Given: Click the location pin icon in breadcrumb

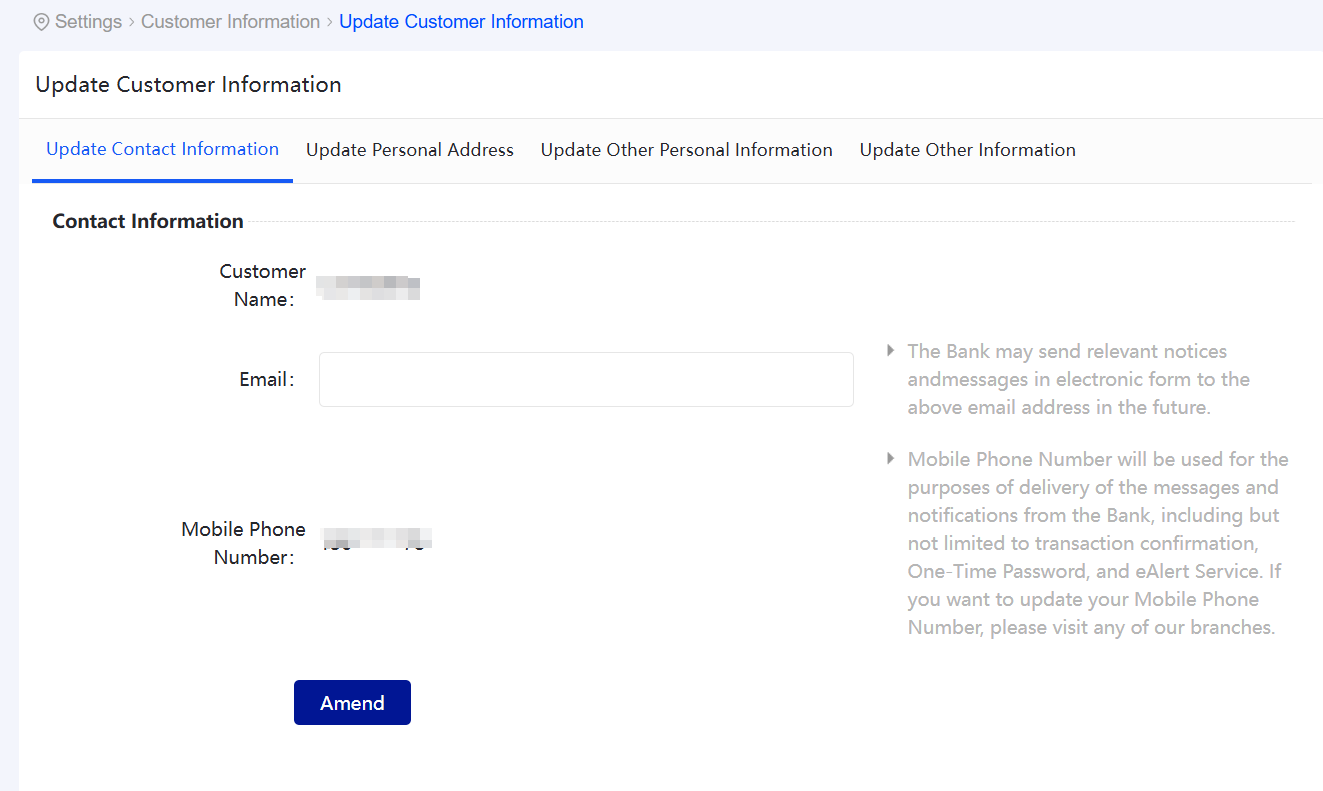Looking at the screenshot, I should point(41,22).
